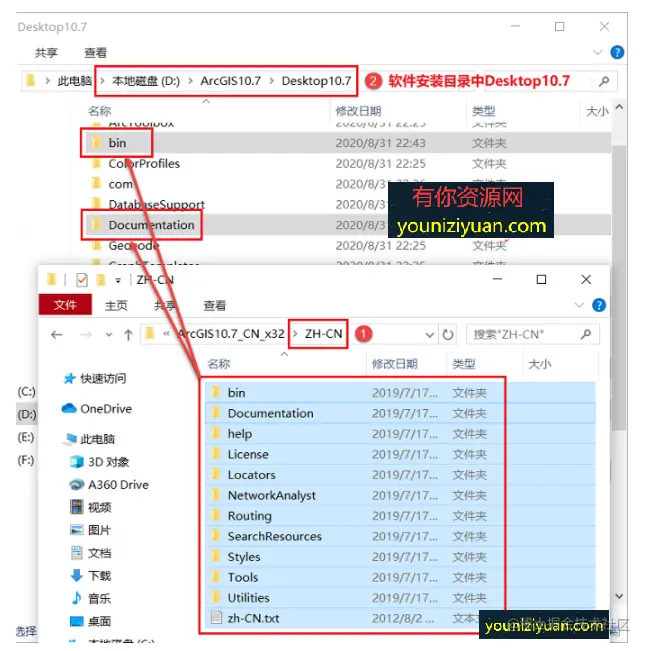Select the Styles folder
Image resolution: width=648 pixels, height=651 pixels.
[x=400, y=557]
